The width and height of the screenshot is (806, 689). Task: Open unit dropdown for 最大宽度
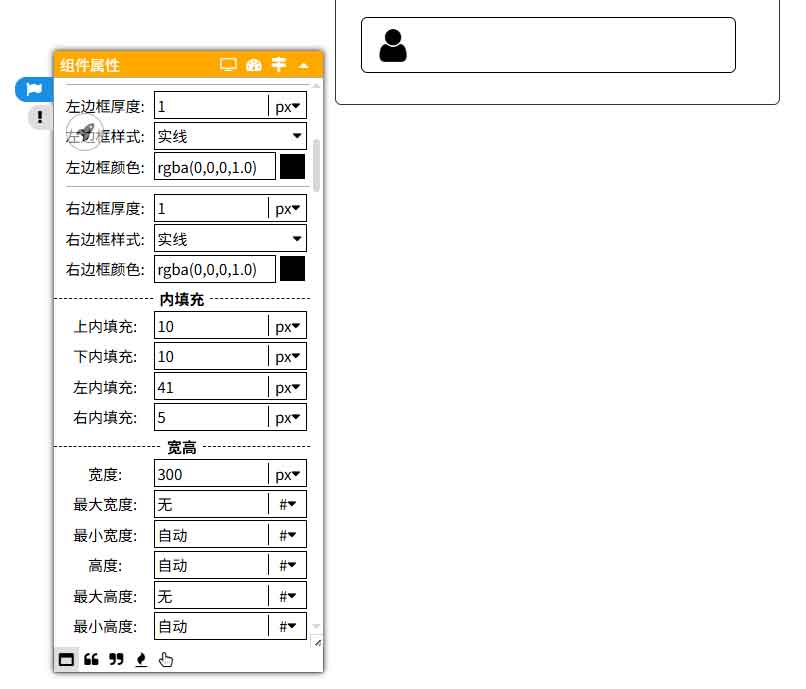click(288, 505)
